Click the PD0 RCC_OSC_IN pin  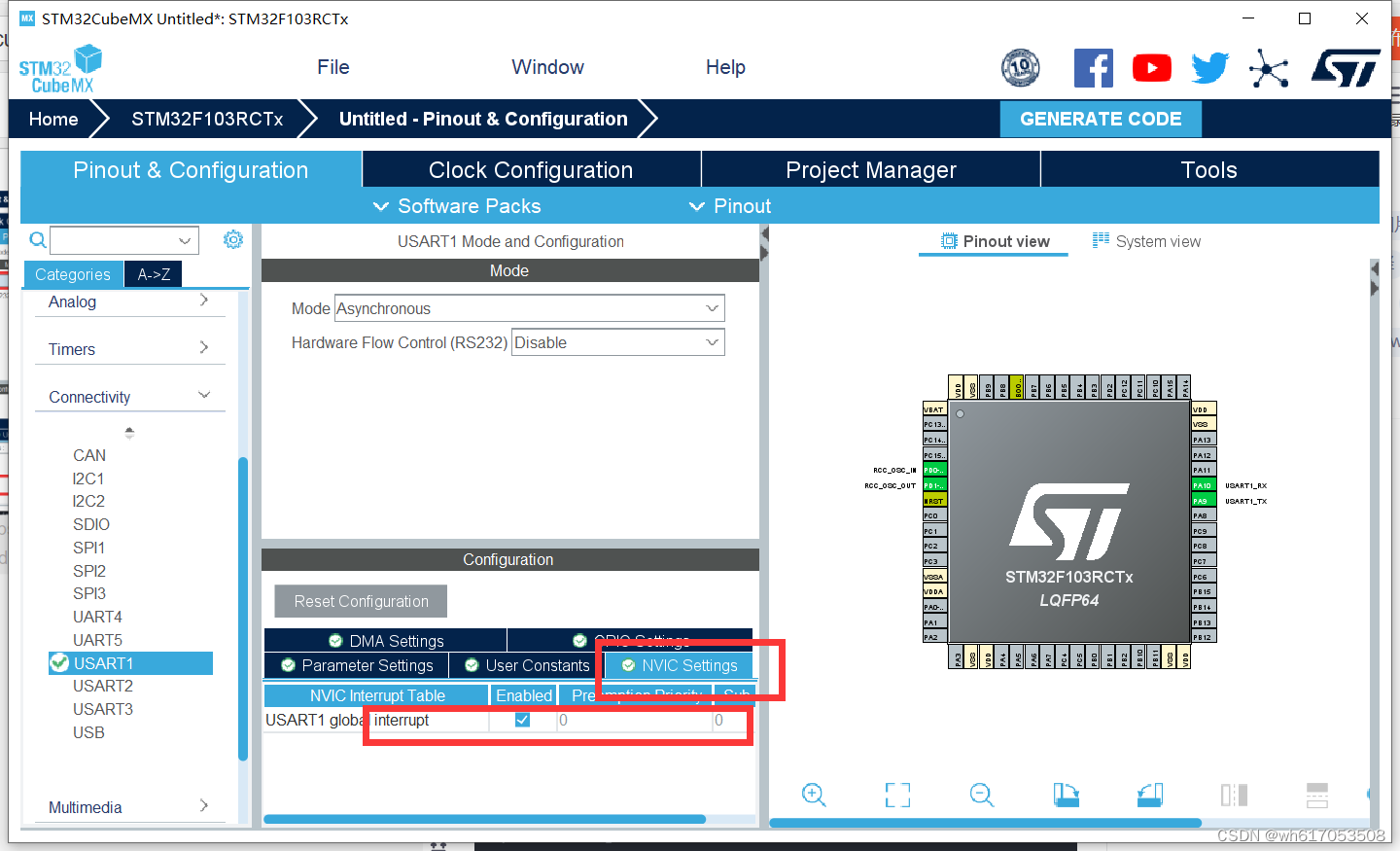934,470
